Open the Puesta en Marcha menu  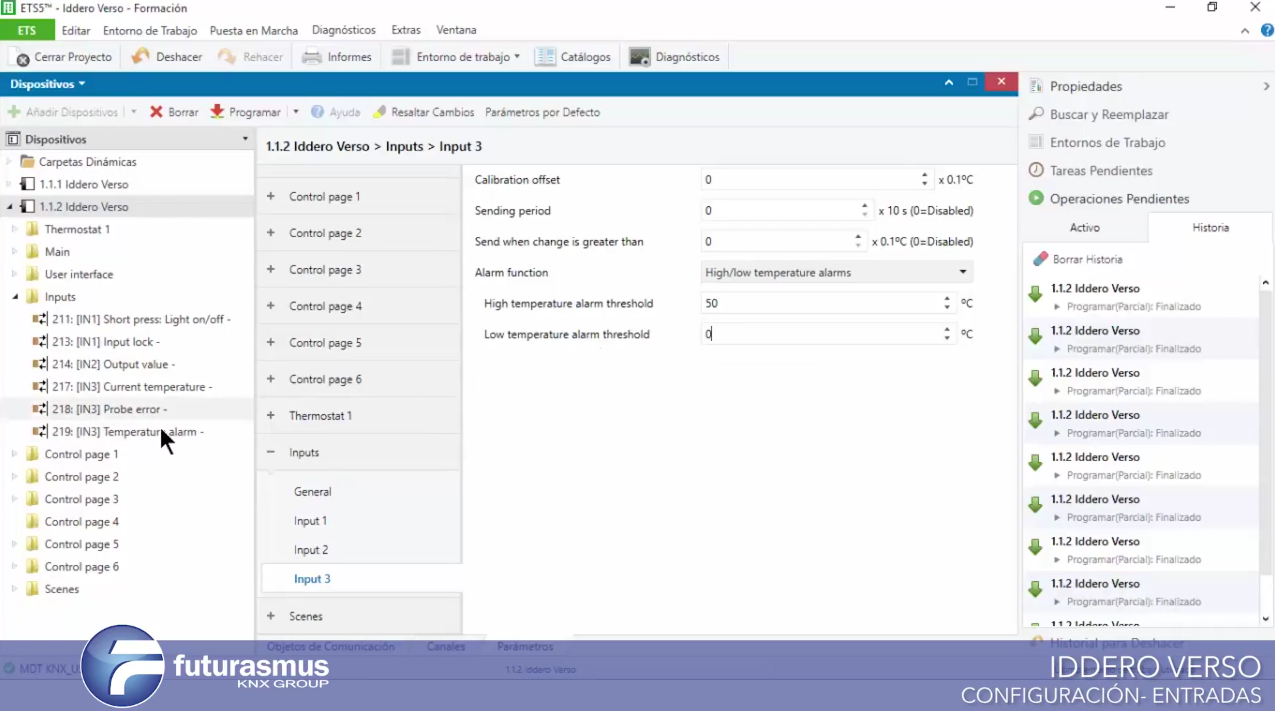tap(253, 30)
